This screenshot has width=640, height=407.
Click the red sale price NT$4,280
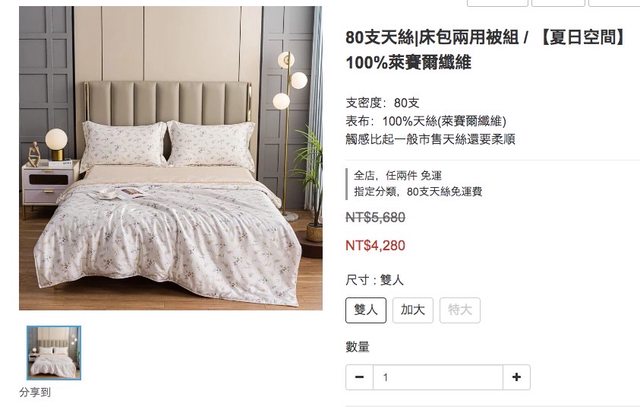point(375,245)
